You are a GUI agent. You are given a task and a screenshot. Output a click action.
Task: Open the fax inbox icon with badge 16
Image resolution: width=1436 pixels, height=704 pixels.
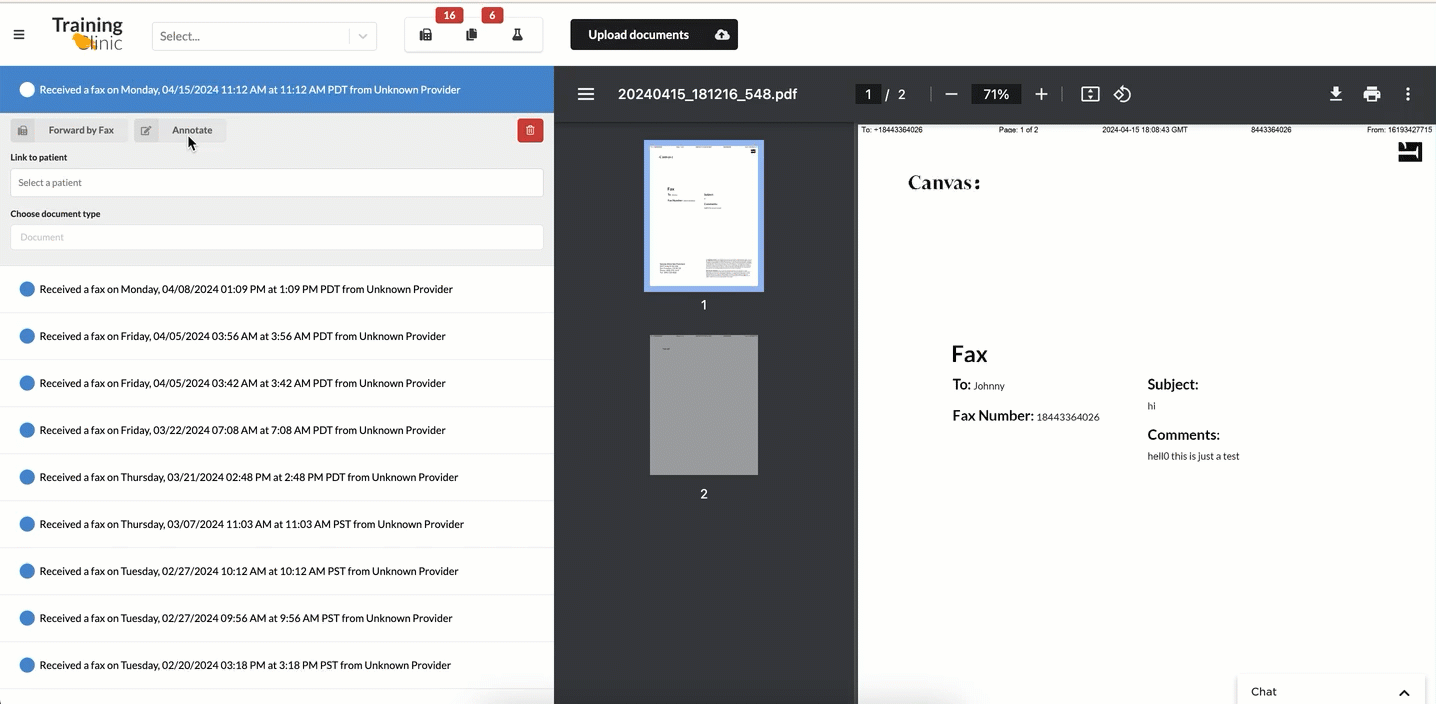point(426,35)
